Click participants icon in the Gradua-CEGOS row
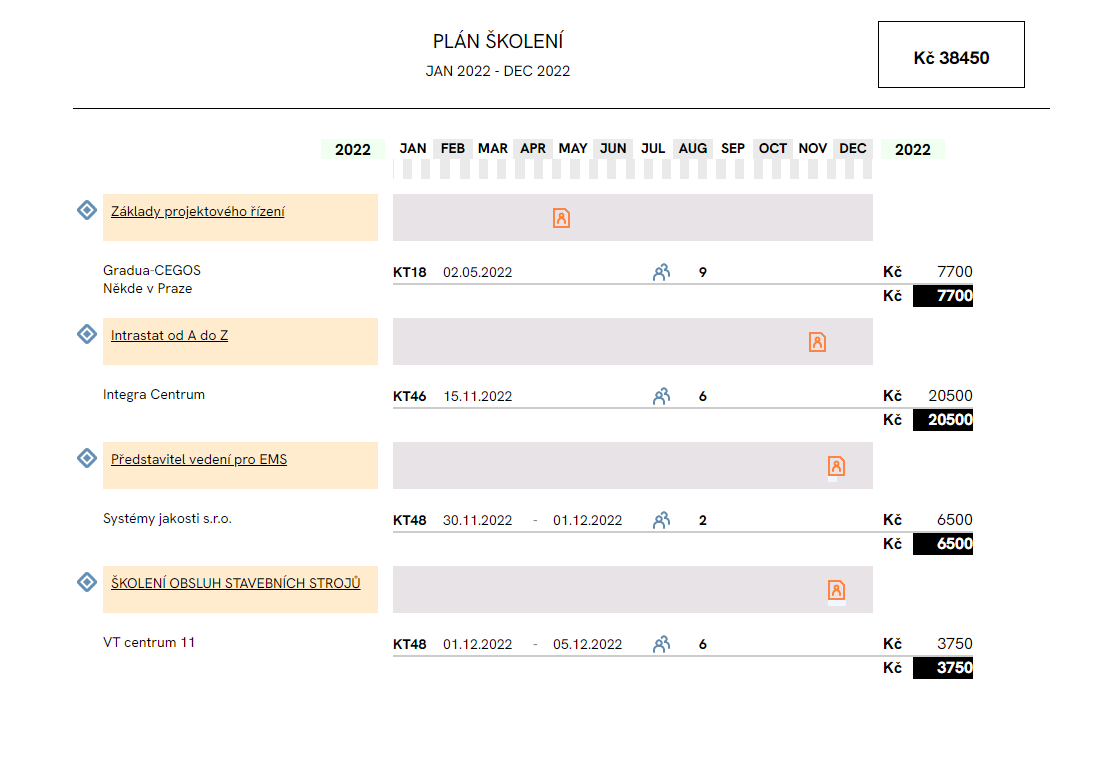The height and width of the screenshot is (782, 1100). [661, 272]
